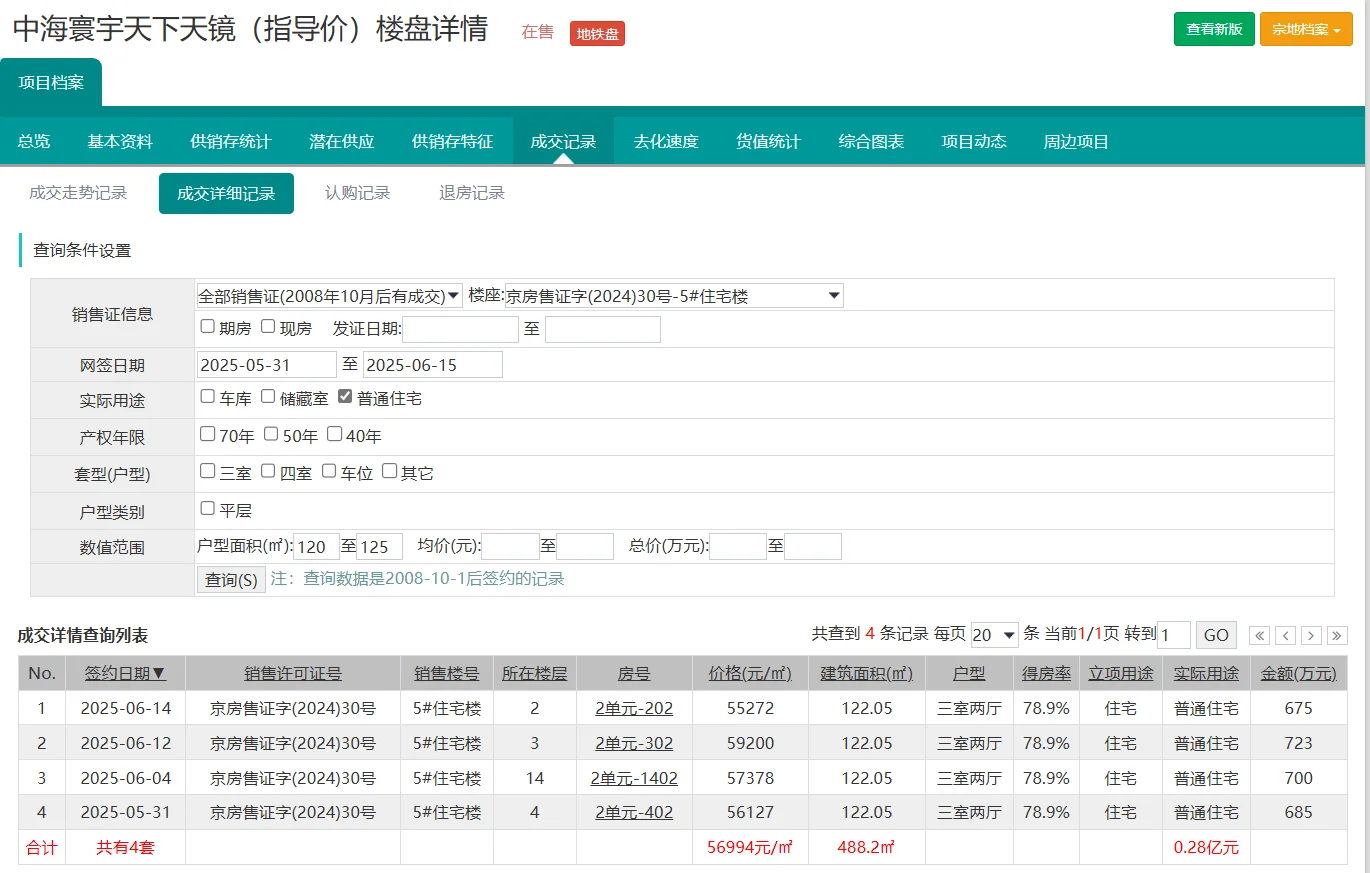Switch to 退房记录 subtab
The height and width of the screenshot is (873, 1370).
pos(472,193)
